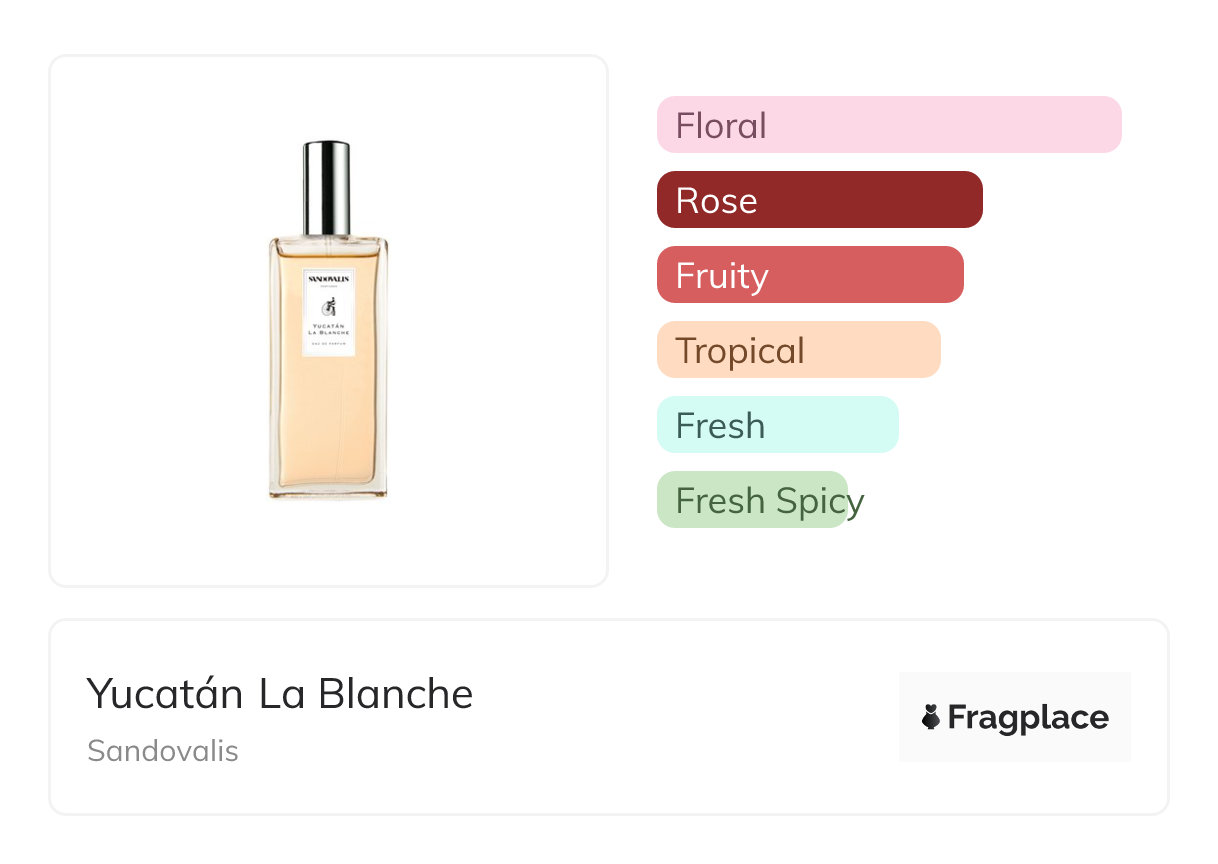Click the peach liquid of the perfume bottle

tap(328, 420)
